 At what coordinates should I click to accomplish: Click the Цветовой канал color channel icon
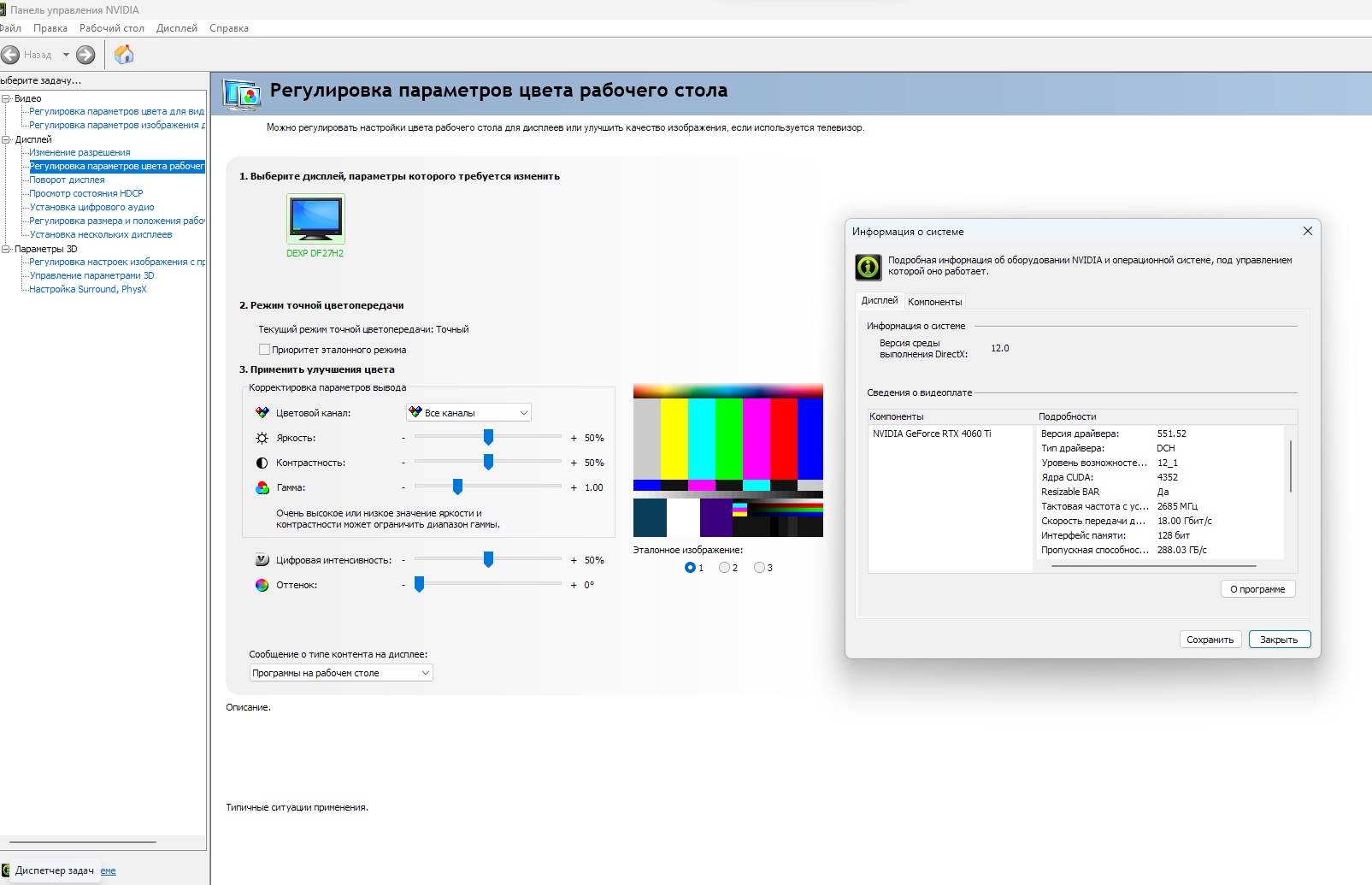(x=262, y=413)
